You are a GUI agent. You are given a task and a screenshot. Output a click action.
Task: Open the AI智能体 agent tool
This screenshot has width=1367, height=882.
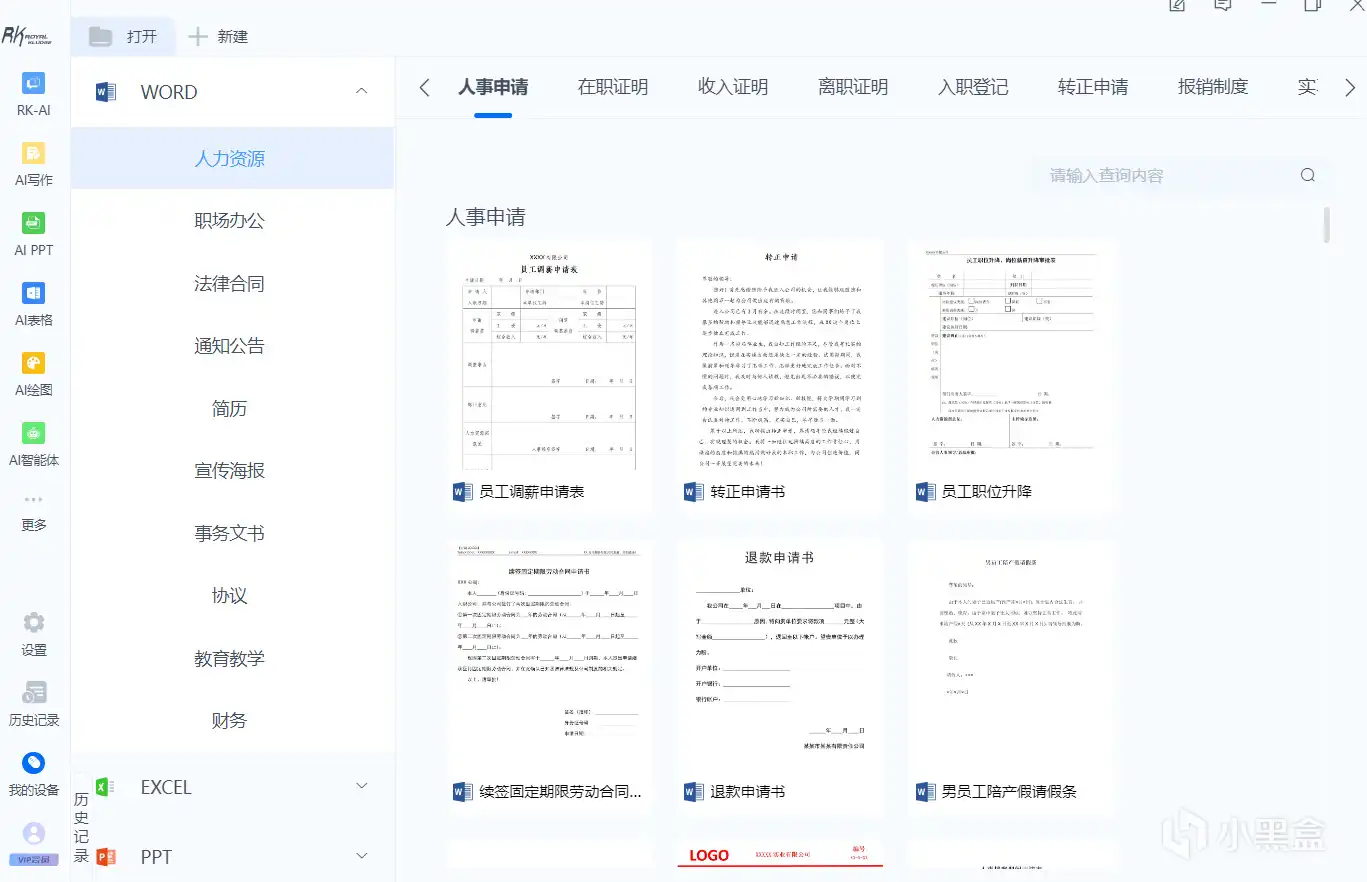(x=34, y=445)
